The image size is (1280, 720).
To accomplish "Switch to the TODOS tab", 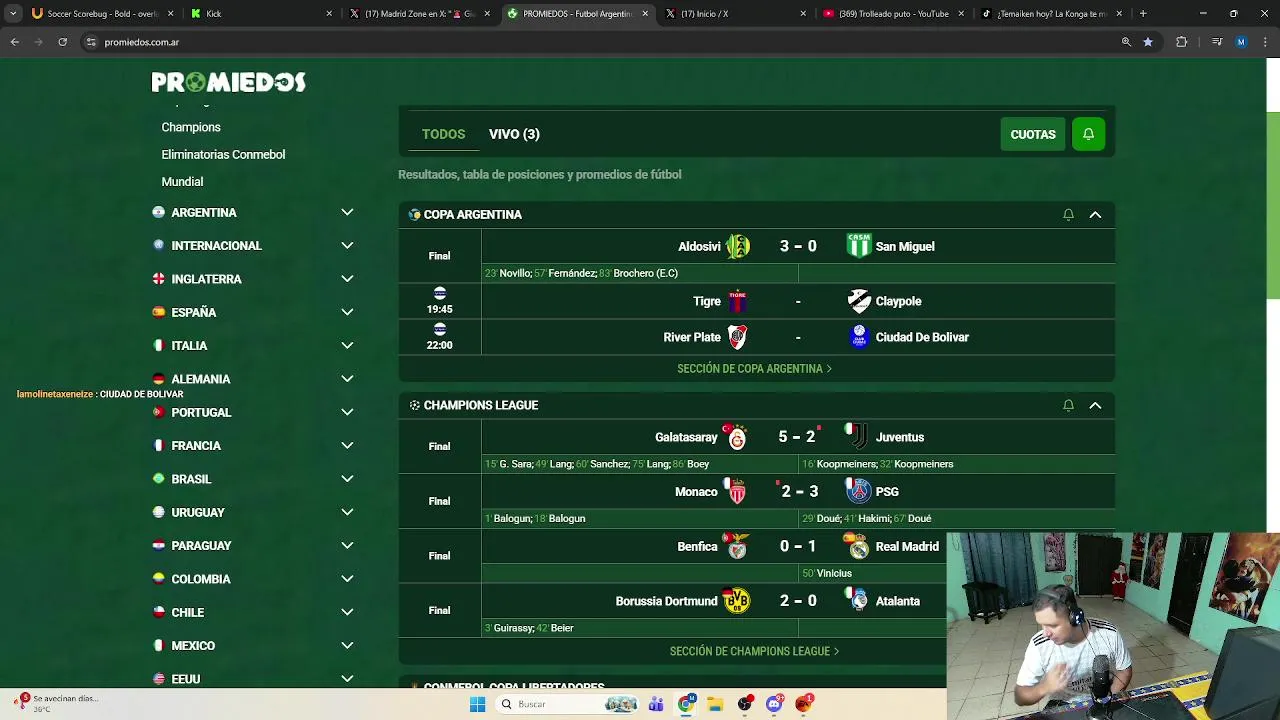I will pyautogui.click(x=443, y=134).
